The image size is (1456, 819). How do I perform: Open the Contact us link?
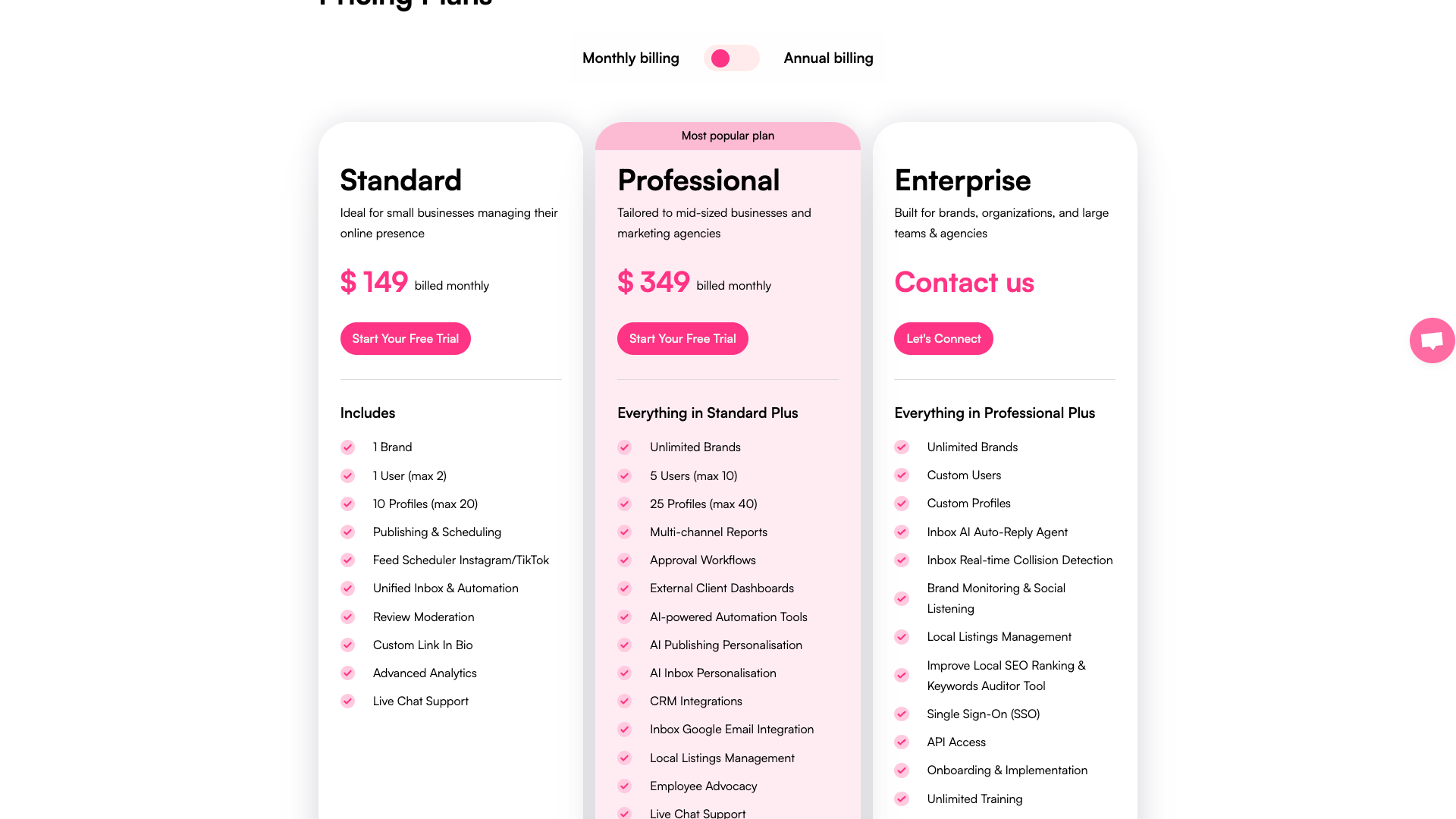(964, 283)
